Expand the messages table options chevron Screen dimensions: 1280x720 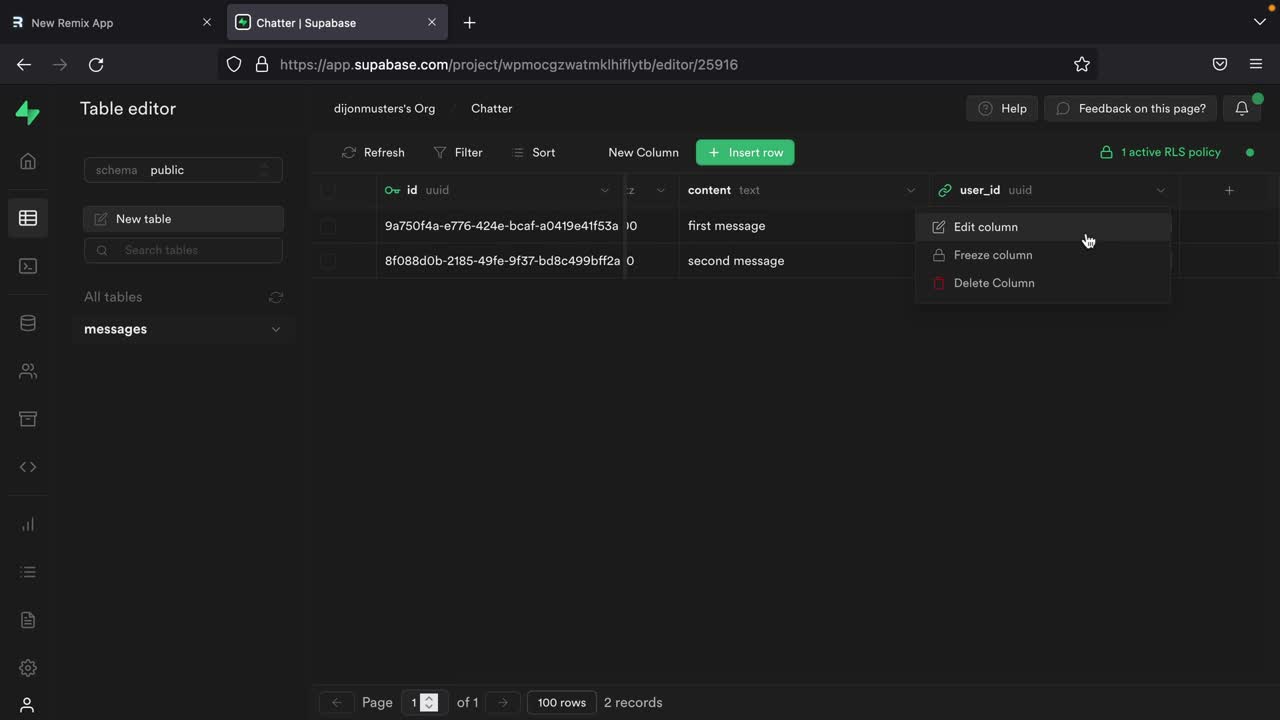pos(276,329)
